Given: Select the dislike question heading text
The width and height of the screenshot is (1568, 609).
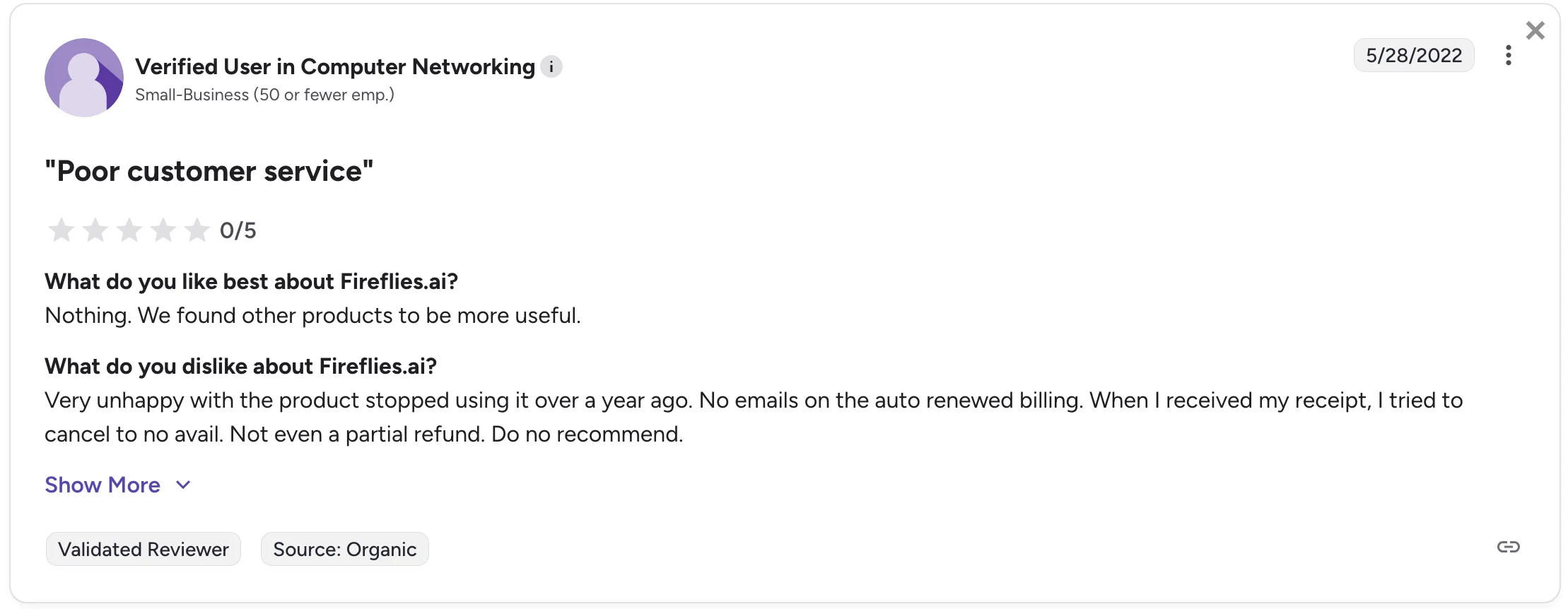Looking at the screenshot, I should (x=240, y=366).
